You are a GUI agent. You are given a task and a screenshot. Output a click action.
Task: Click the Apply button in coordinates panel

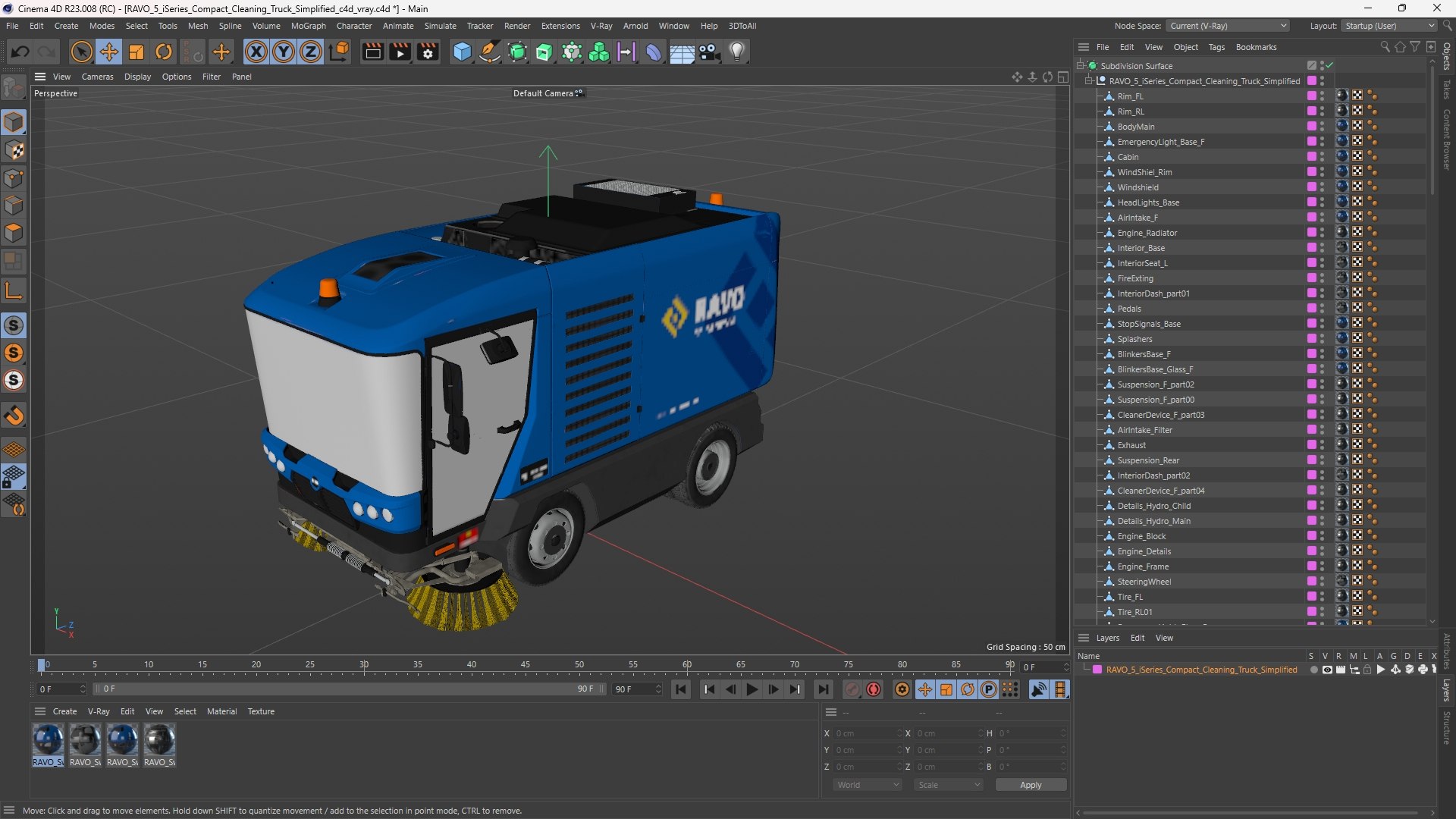[1031, 785]
